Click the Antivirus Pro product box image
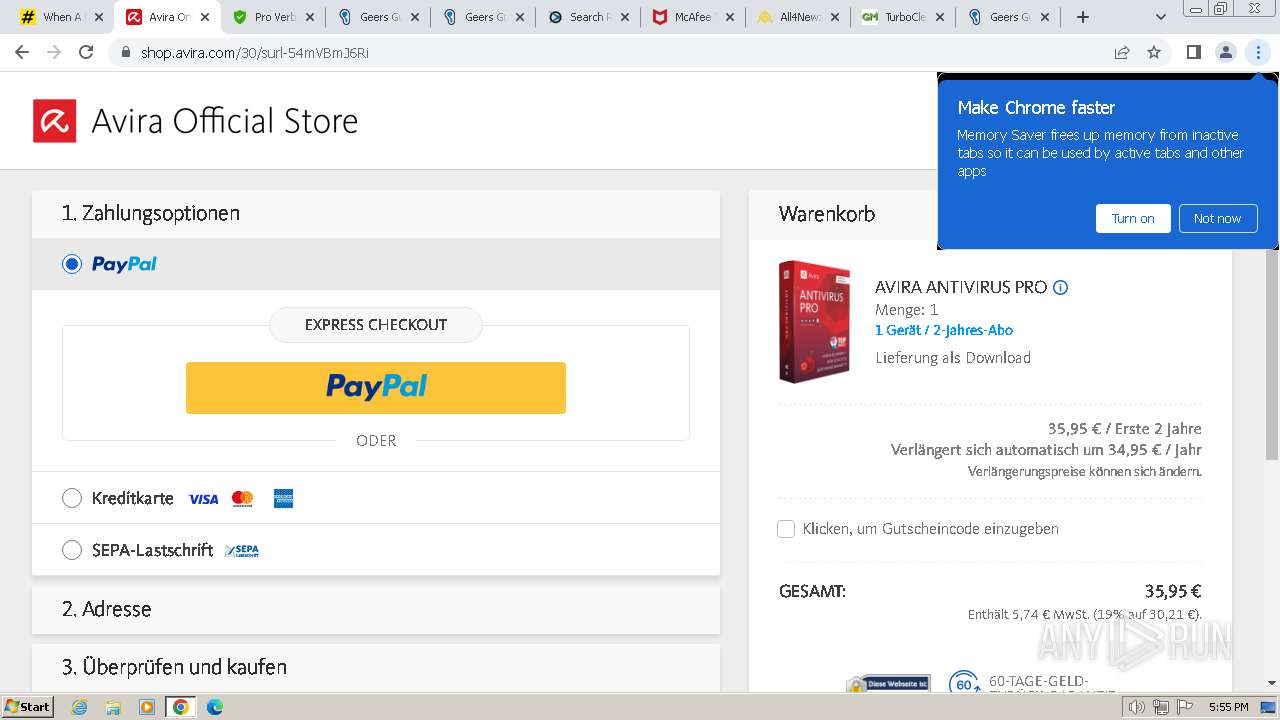Screen dimensions: 1280x720 point(815,321)
